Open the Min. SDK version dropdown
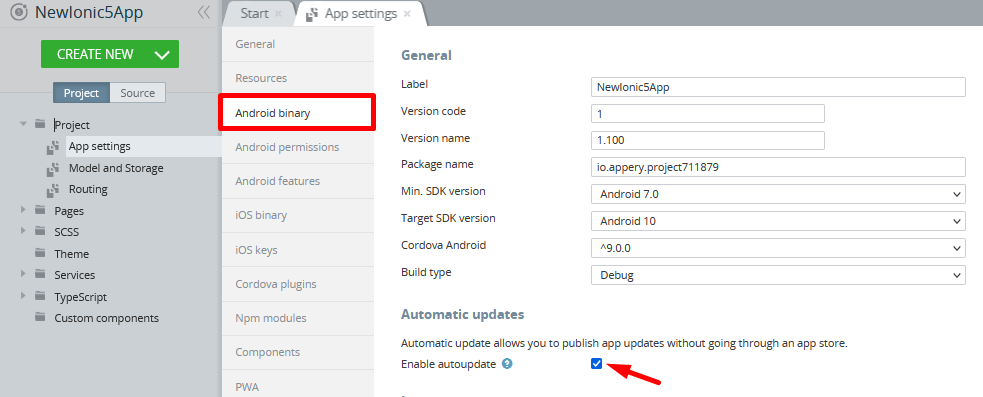 coord(778,194)
